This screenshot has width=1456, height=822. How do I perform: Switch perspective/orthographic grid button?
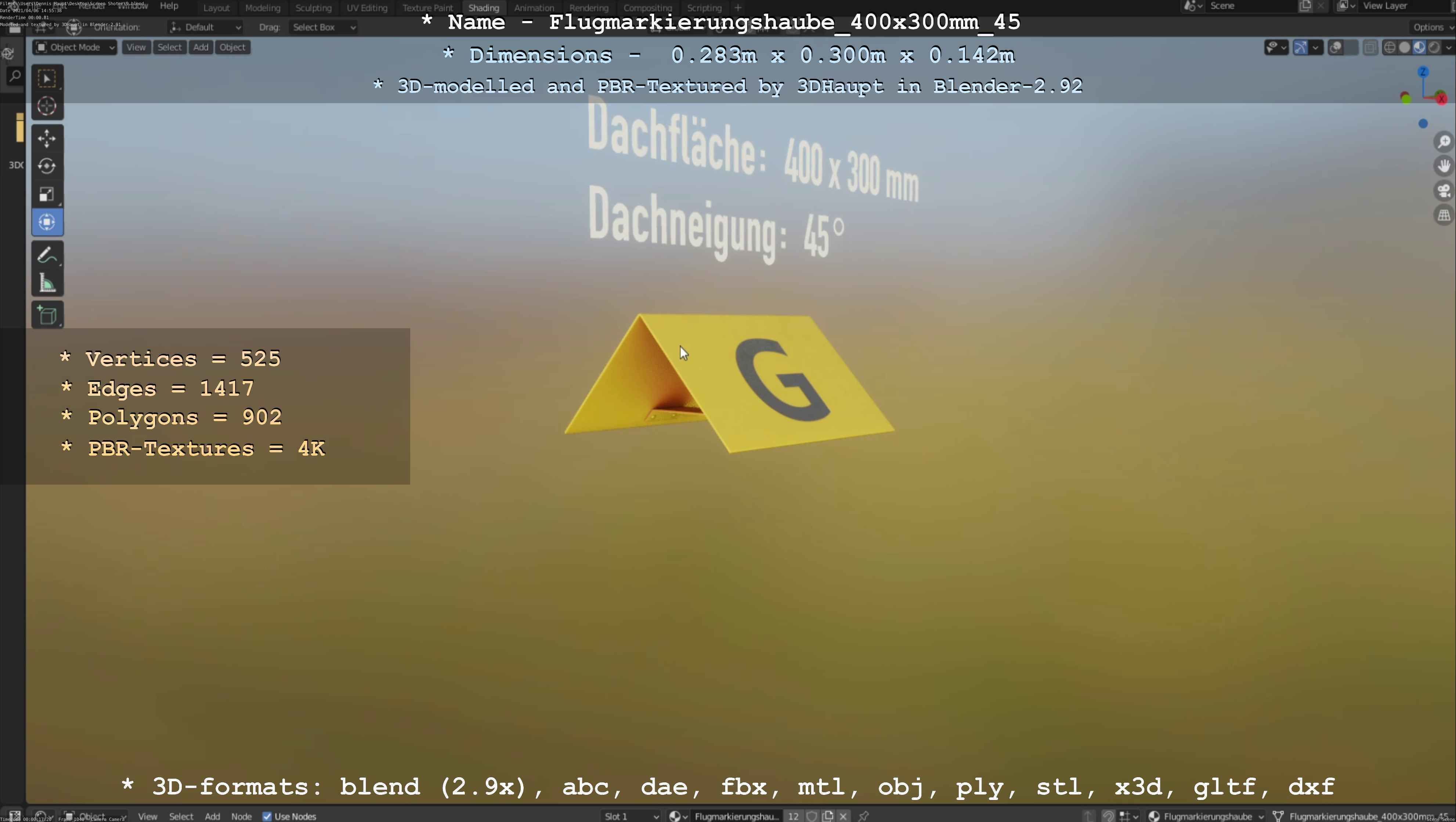1444,215
